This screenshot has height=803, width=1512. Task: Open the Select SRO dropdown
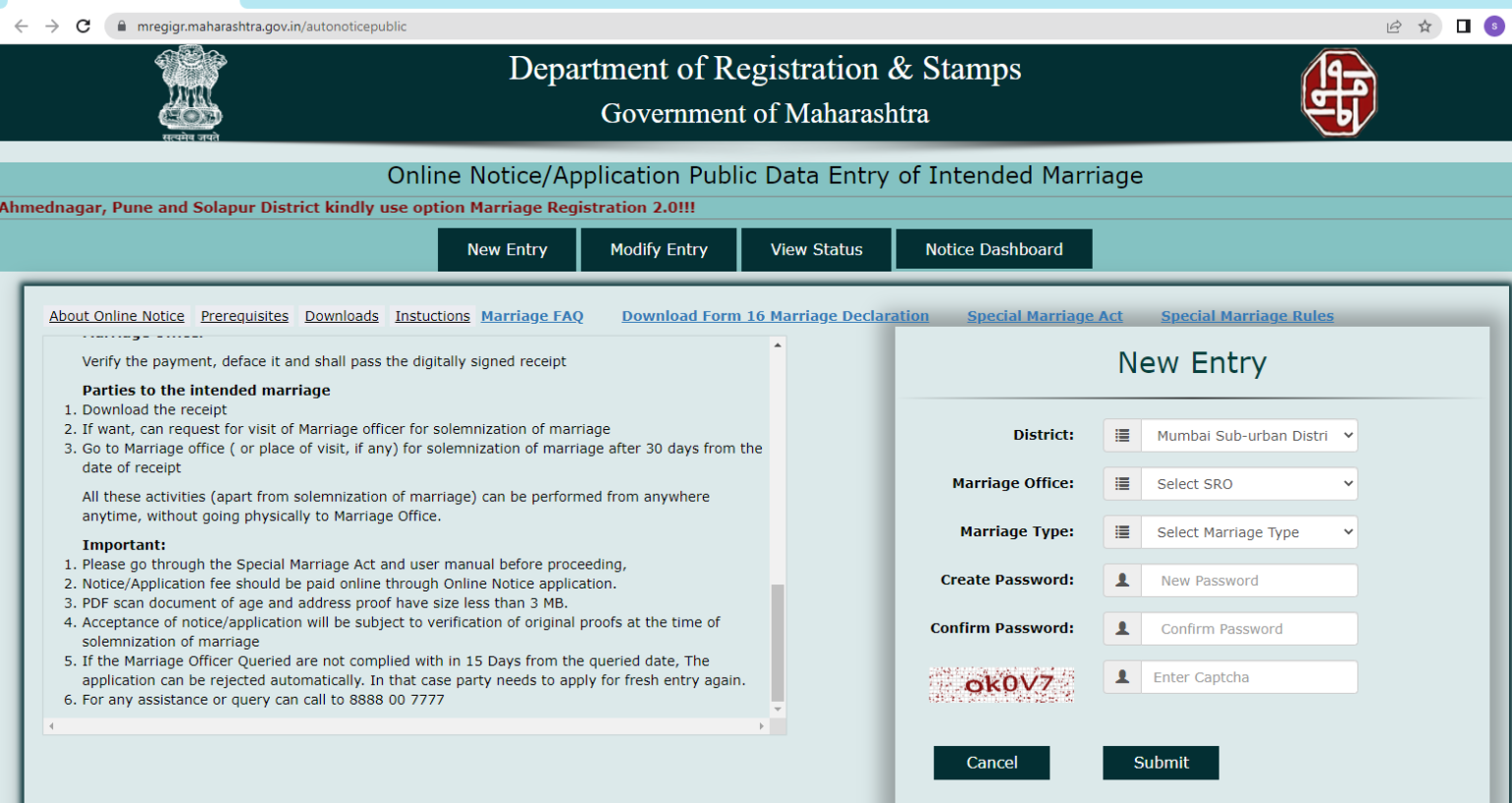(x=1248, y=483)
